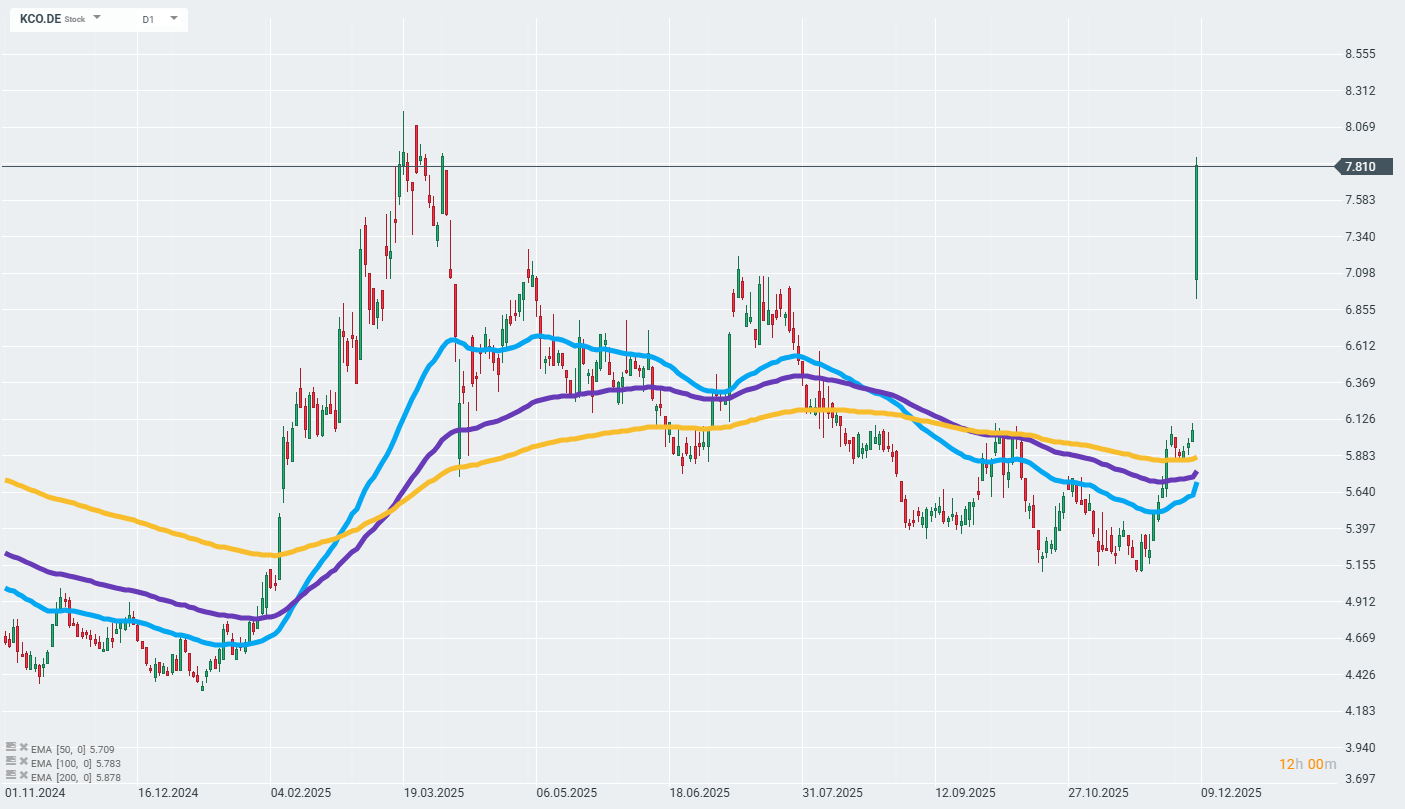This screenshot has height=809, width=1405.
Task: Click the 3.940 price axis label
Action: (x=1361, y=748)
